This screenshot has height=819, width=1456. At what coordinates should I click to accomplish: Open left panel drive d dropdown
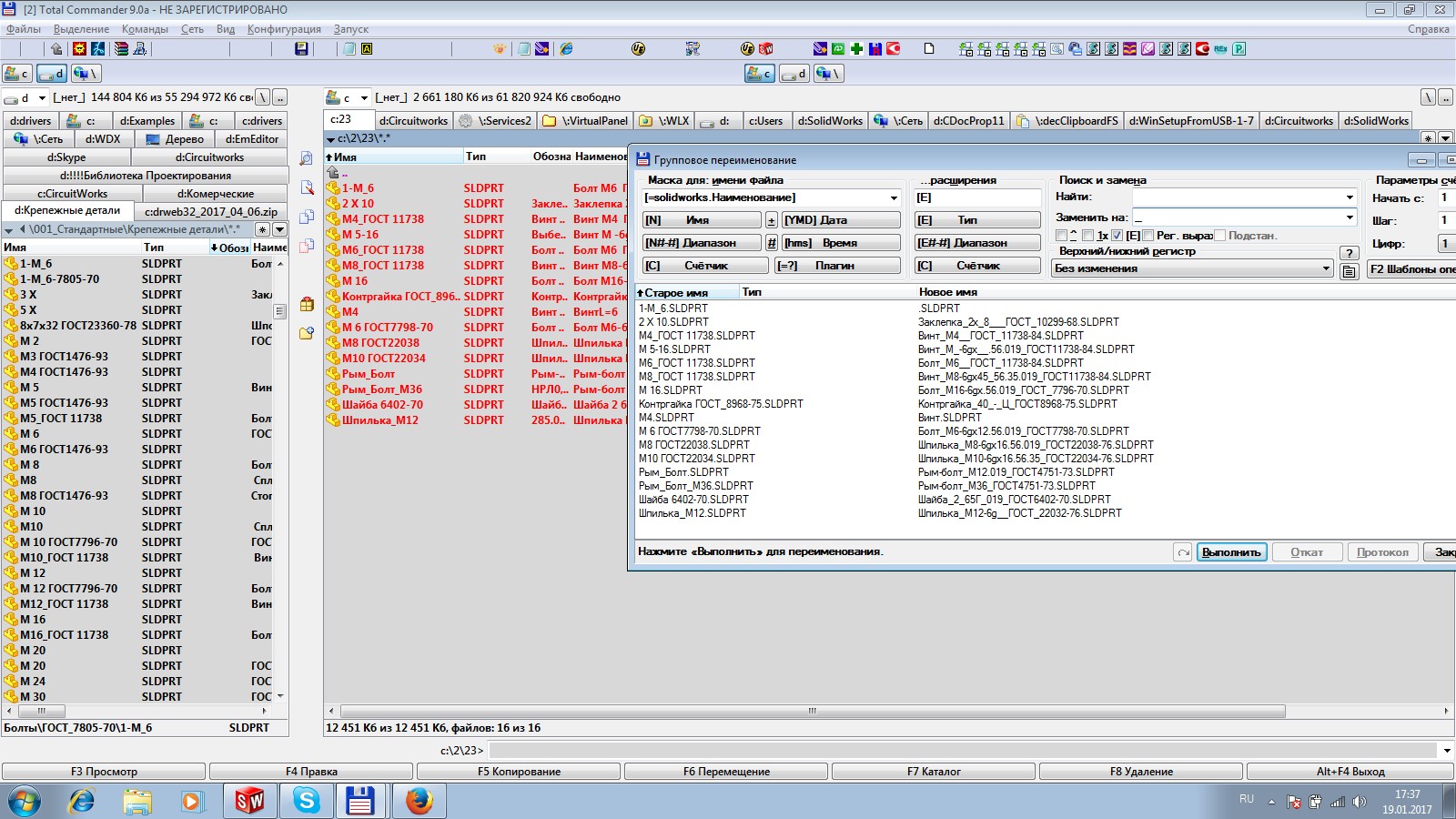42,97
